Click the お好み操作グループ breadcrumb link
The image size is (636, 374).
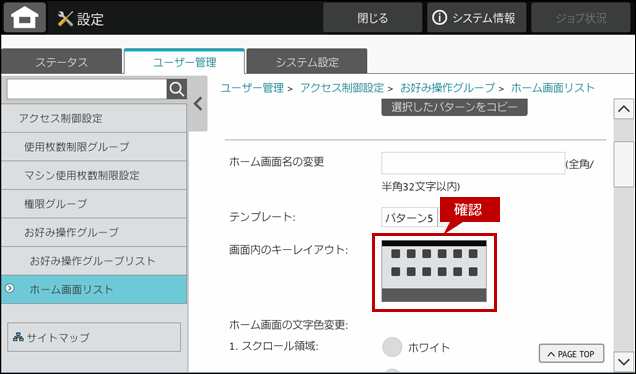[x=447, y=88]
